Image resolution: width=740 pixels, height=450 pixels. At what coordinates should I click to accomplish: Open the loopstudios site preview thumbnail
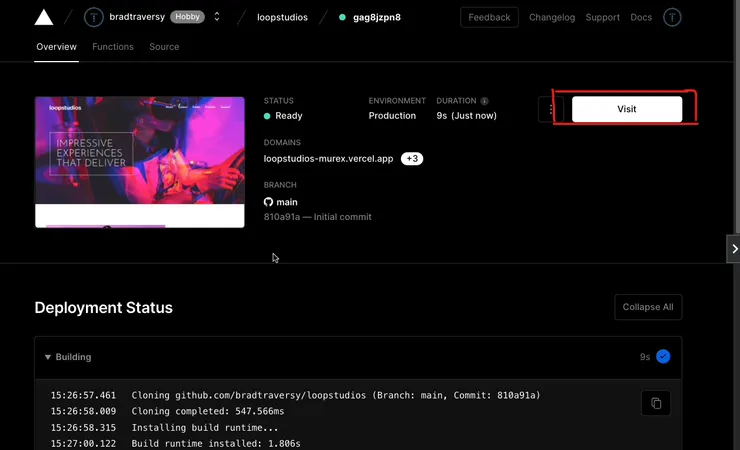(x=140, y=162)
